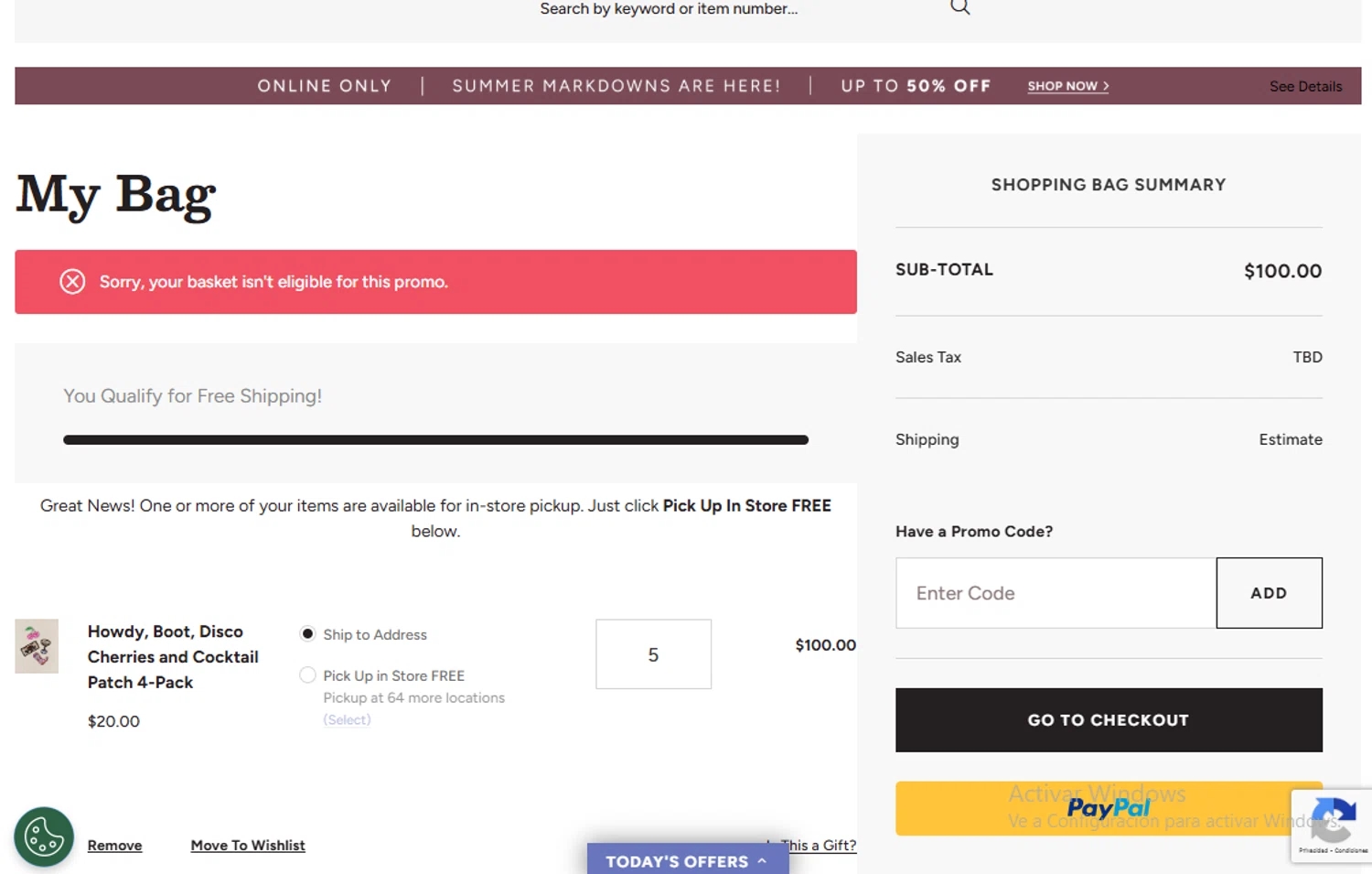This screenshot has height=874, width=1372.
Task: Click the Enter Code promo field
Action: pos(1056,593)
